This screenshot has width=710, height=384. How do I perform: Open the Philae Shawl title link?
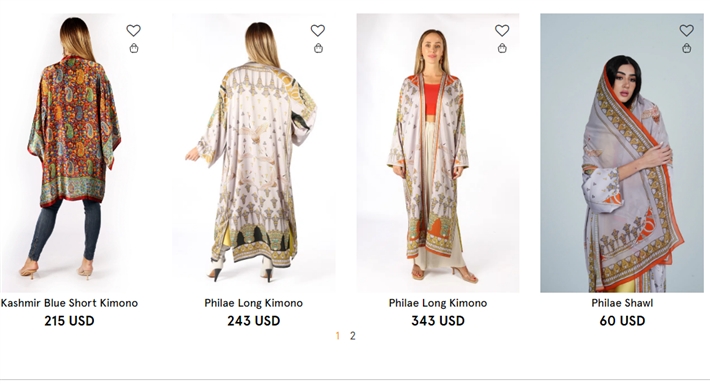click(622, 303)
